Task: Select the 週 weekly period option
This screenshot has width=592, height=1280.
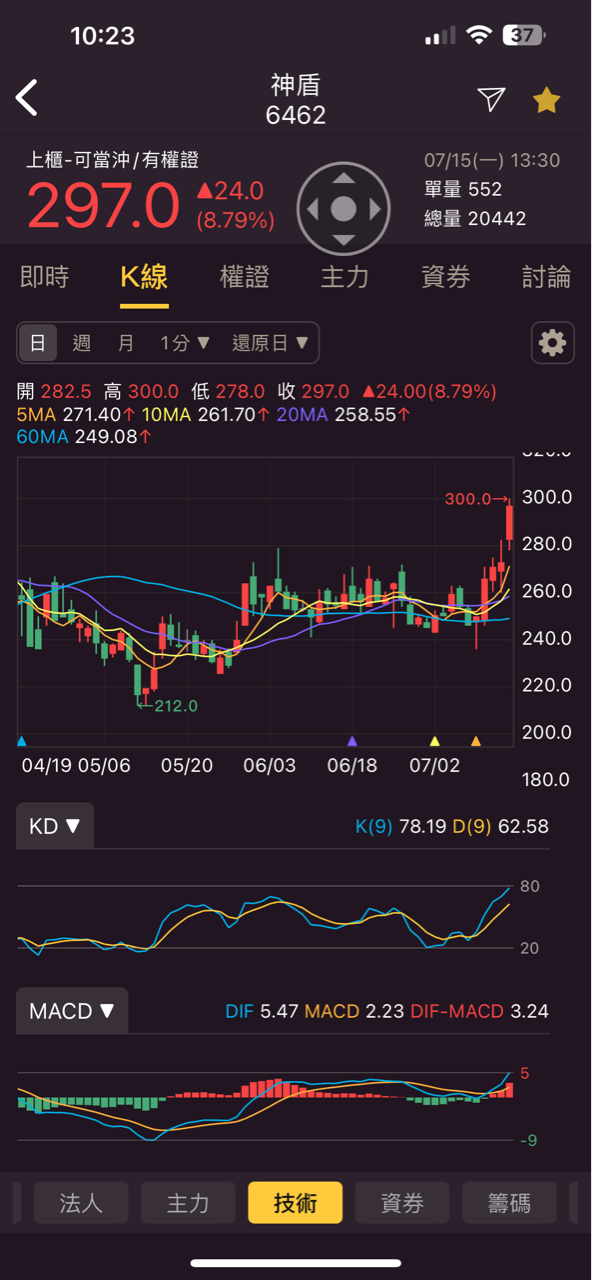Action: click(82, 343)
